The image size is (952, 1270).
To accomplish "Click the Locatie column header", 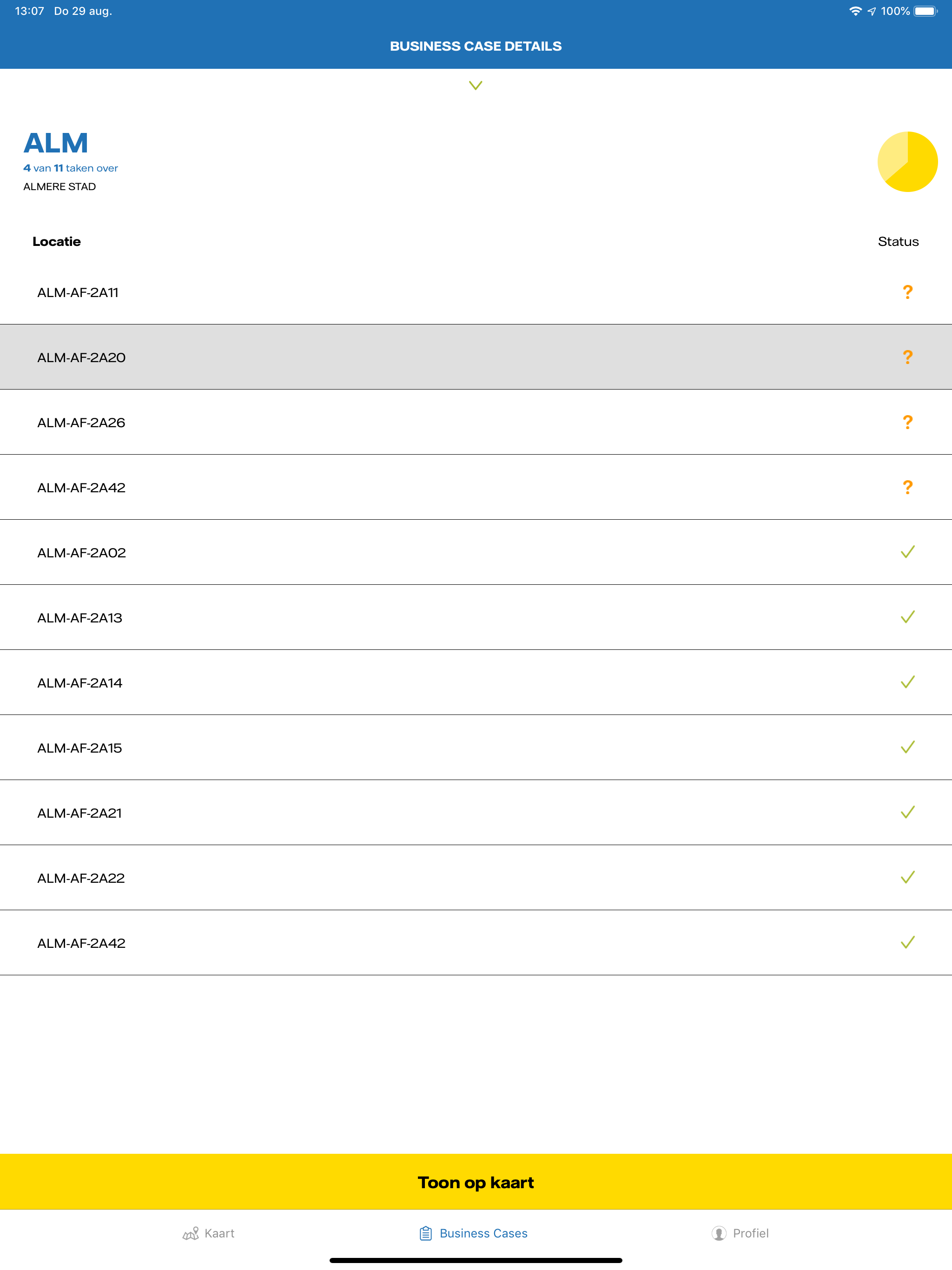I will pyautogui.click(x=56, y=242).
